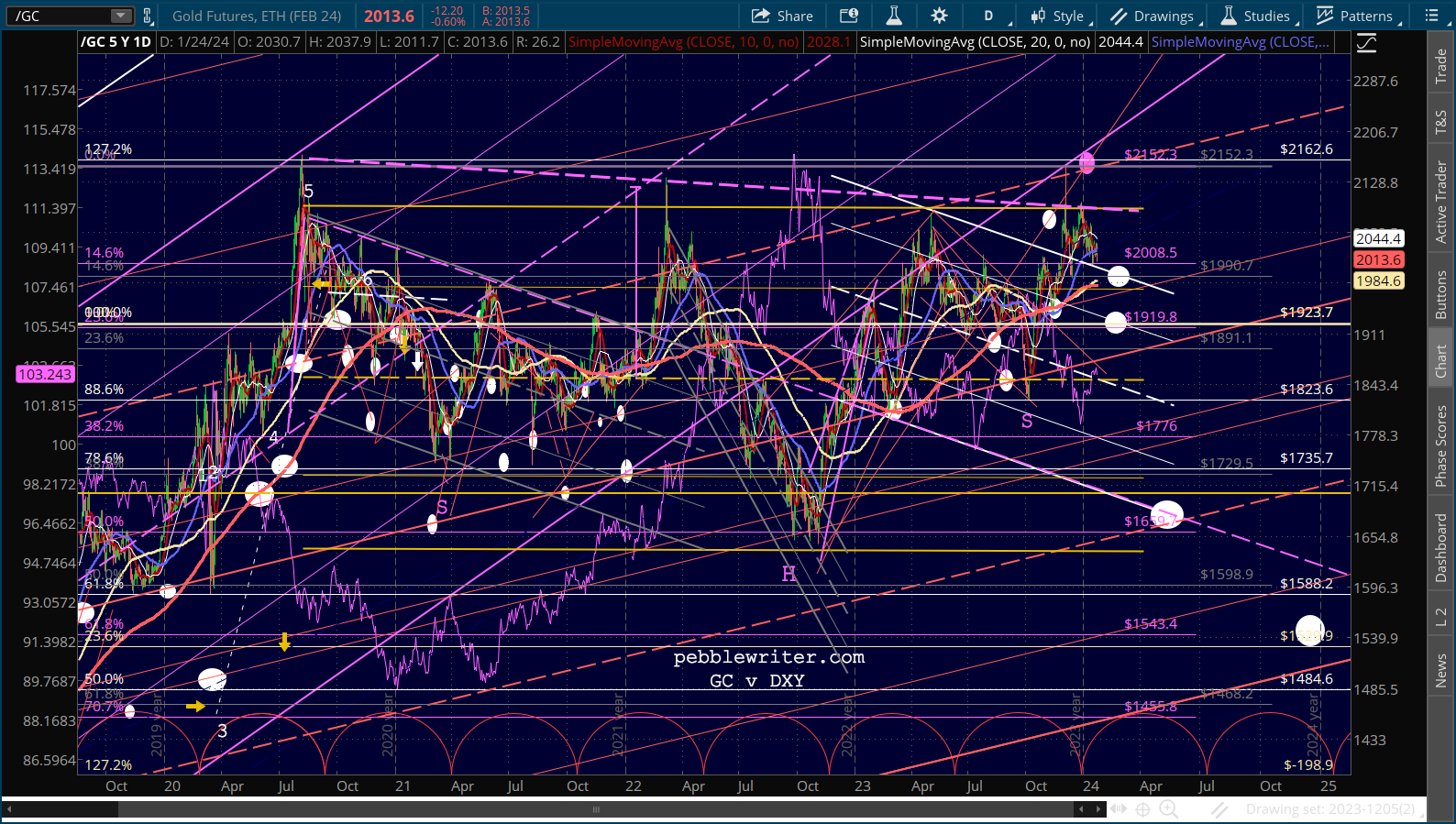Click the H: 2037.9 high value
This screenshot has width=1456, height=824.
coord(339,42)
